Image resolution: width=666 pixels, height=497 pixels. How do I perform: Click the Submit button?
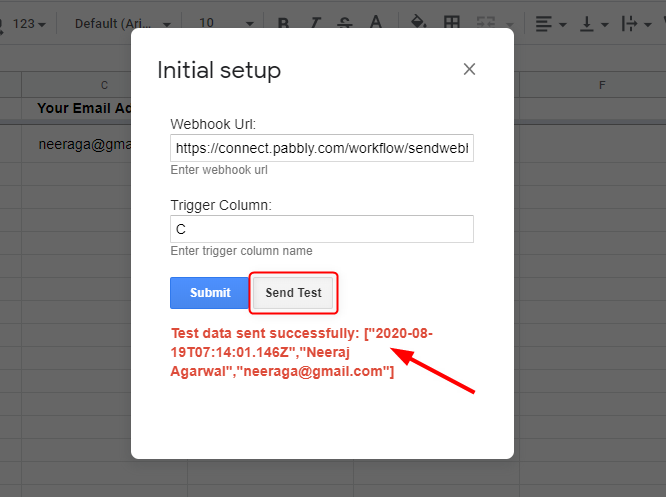[x=210, y=293]
